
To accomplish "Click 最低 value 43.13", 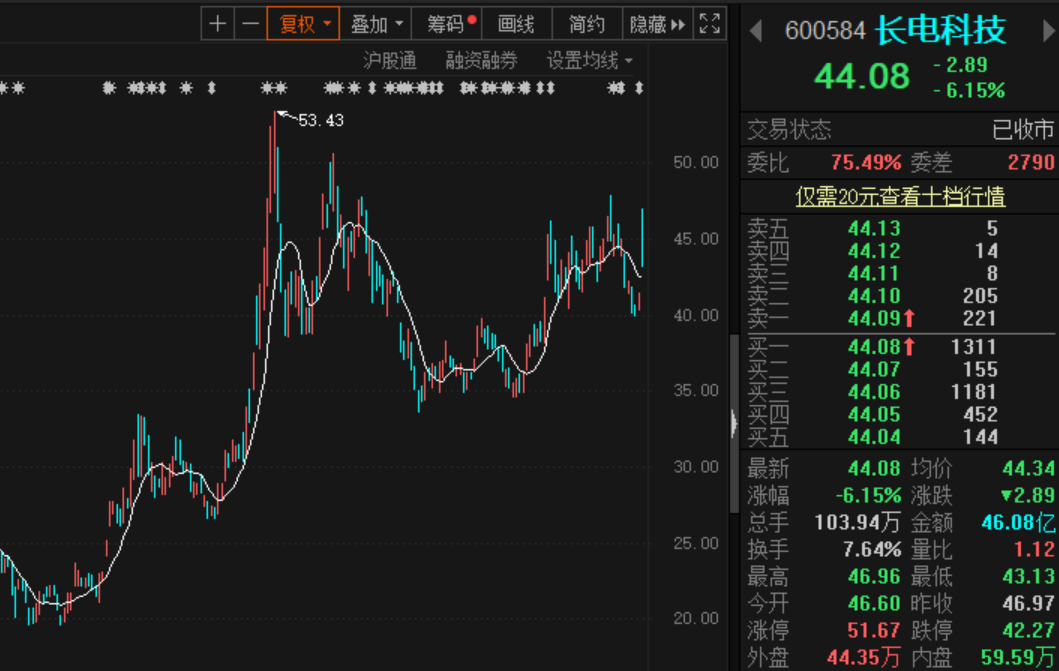I will click(x=1029, y=576).
